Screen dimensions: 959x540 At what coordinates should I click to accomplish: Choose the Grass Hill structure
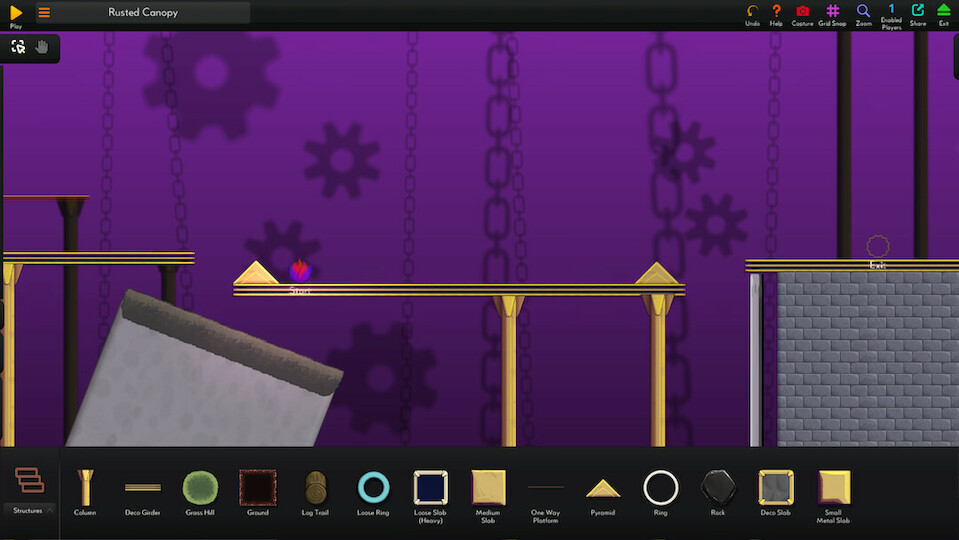coord(200,488)
